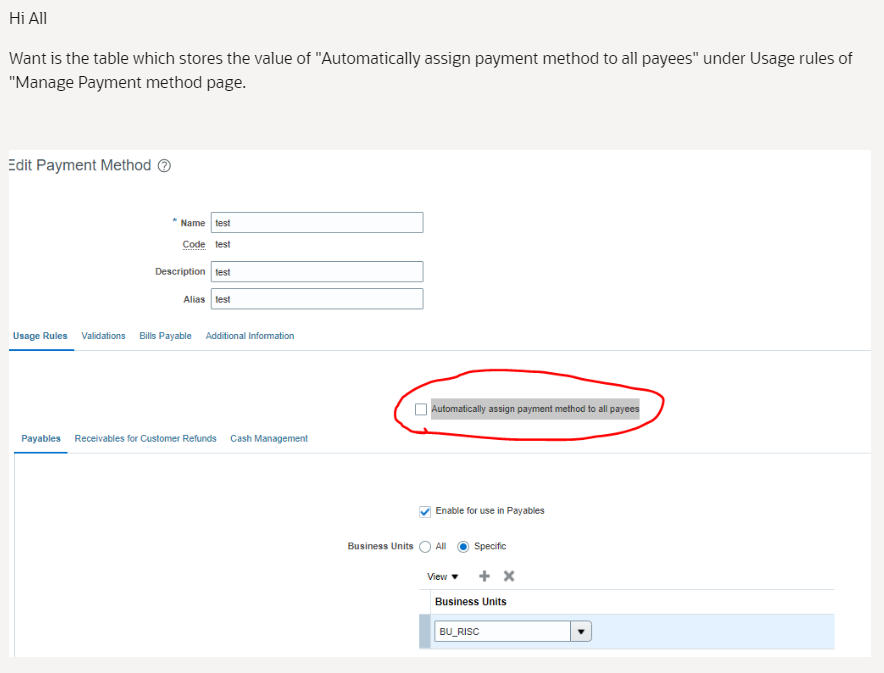Open the BU_RISC dropdown list
The height and width of the screenshot is (673, 884).
coord(581,630)
